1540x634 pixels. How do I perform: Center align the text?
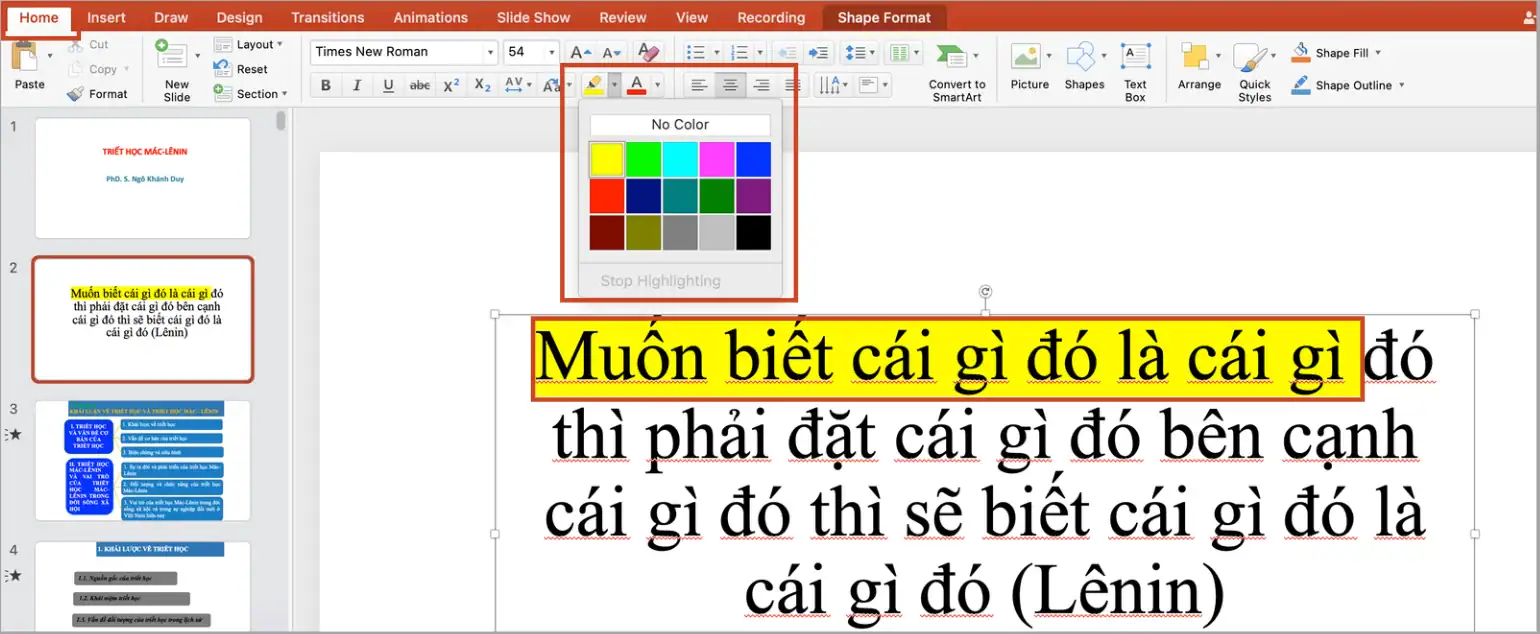pos(731,85)
